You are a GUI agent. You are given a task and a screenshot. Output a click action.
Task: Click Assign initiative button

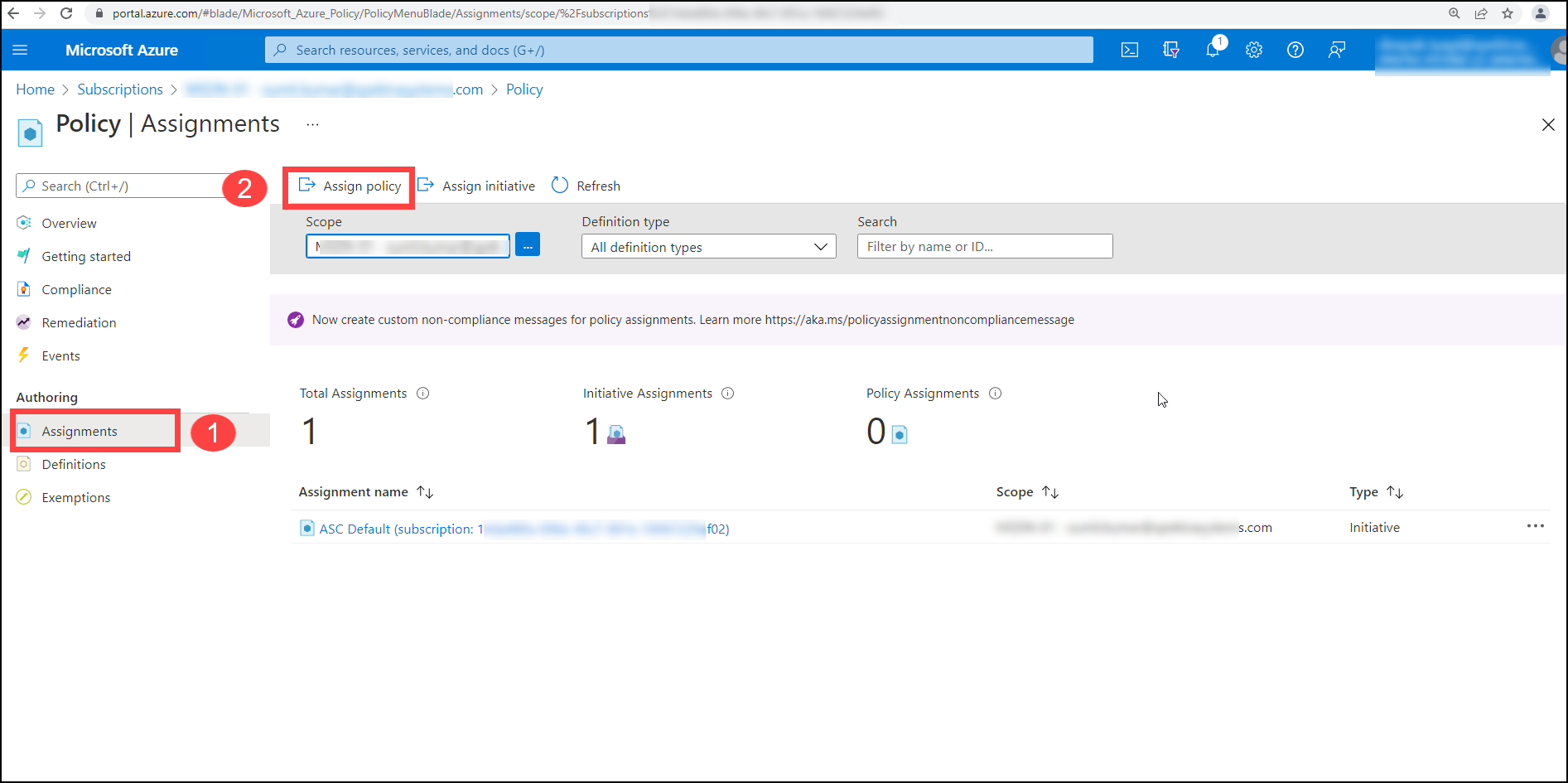[x=476, y=186]
